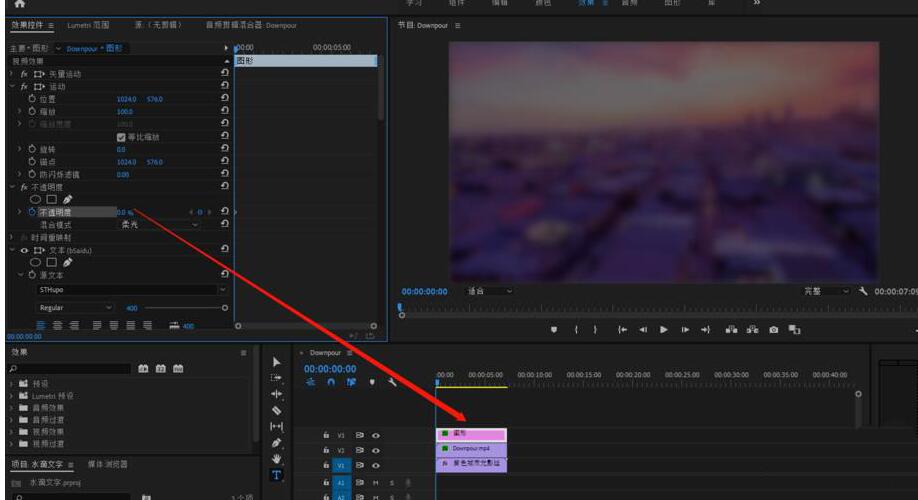Select the Slip tool

276,426
